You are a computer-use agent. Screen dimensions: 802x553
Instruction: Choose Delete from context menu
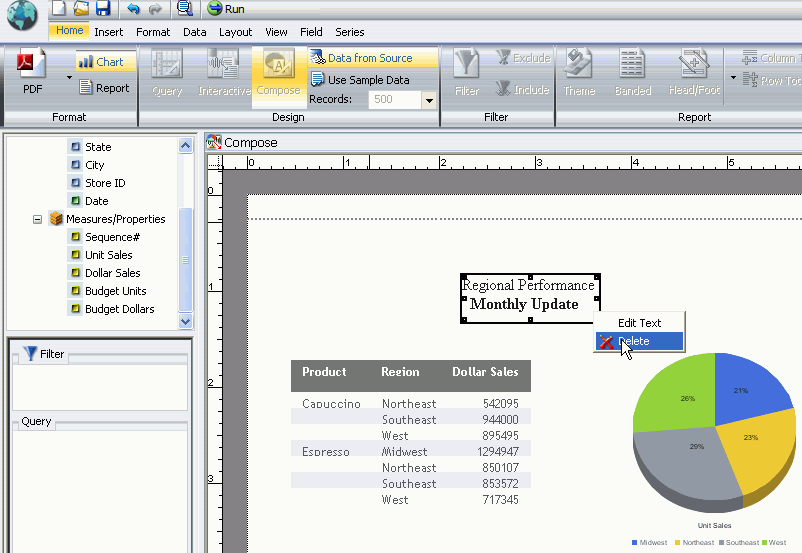639,341
